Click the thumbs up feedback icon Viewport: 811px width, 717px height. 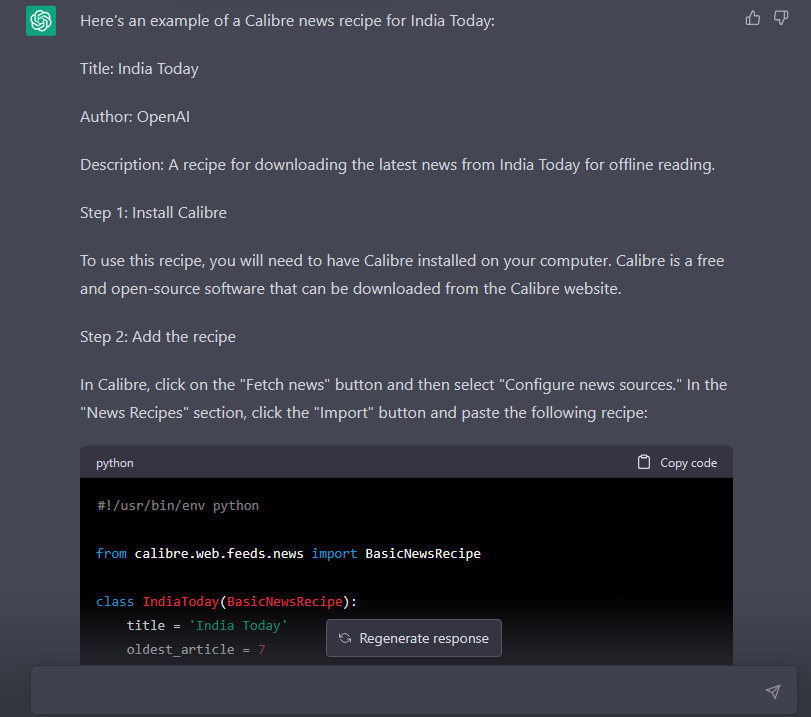click(753, 19)
